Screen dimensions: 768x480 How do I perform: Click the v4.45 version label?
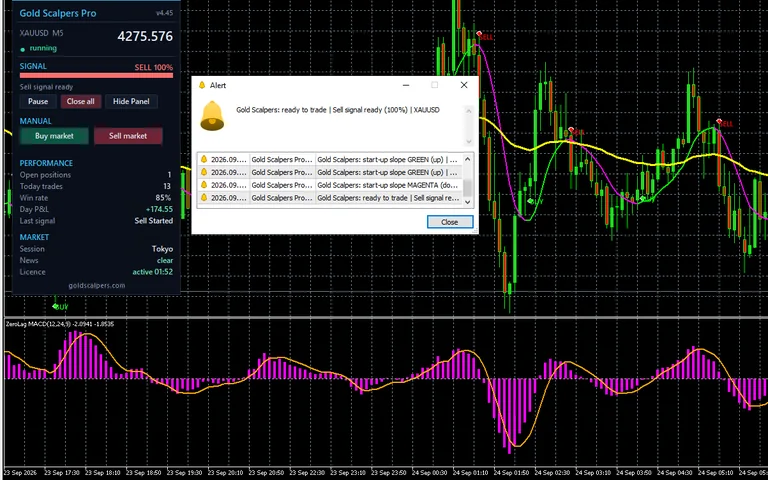pyautogui.click(x=164, y=13)
